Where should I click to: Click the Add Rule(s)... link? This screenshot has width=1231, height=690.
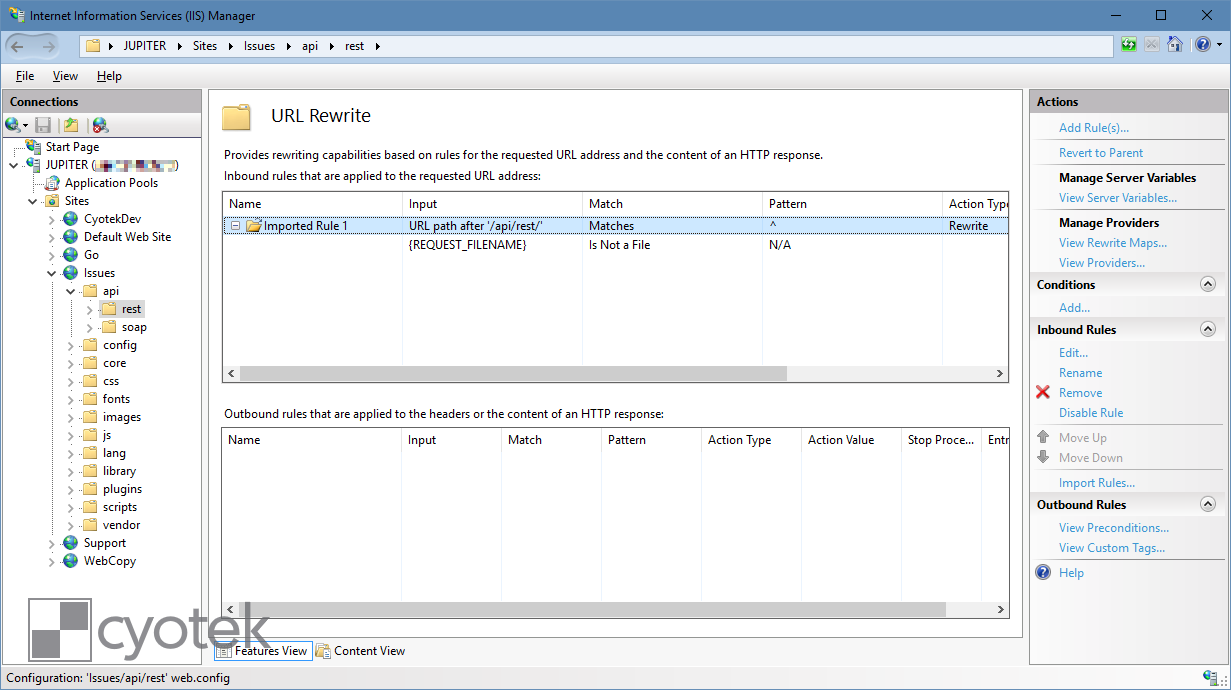(x=1094, y=128)
